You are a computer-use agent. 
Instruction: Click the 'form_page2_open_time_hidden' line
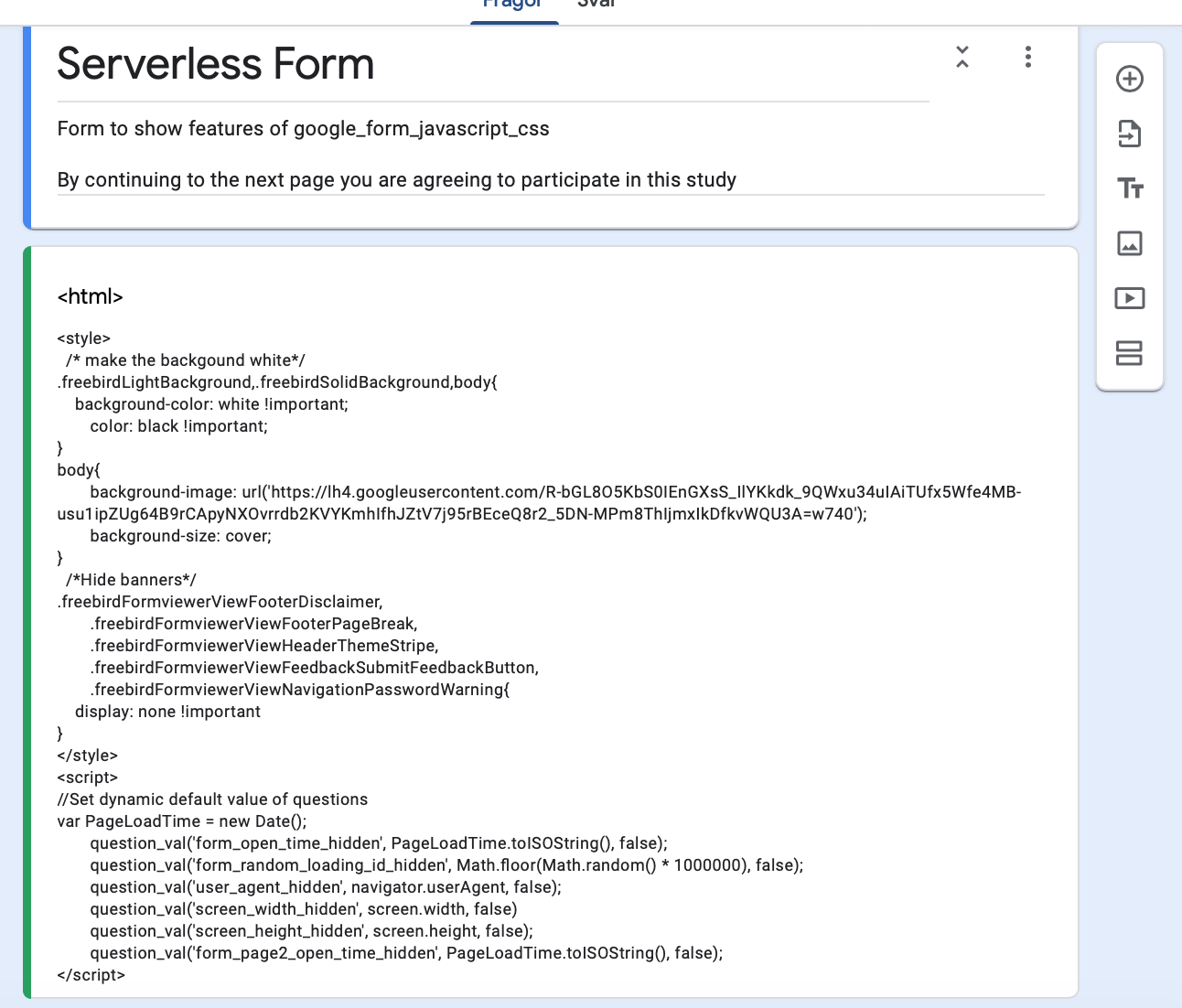406,953
